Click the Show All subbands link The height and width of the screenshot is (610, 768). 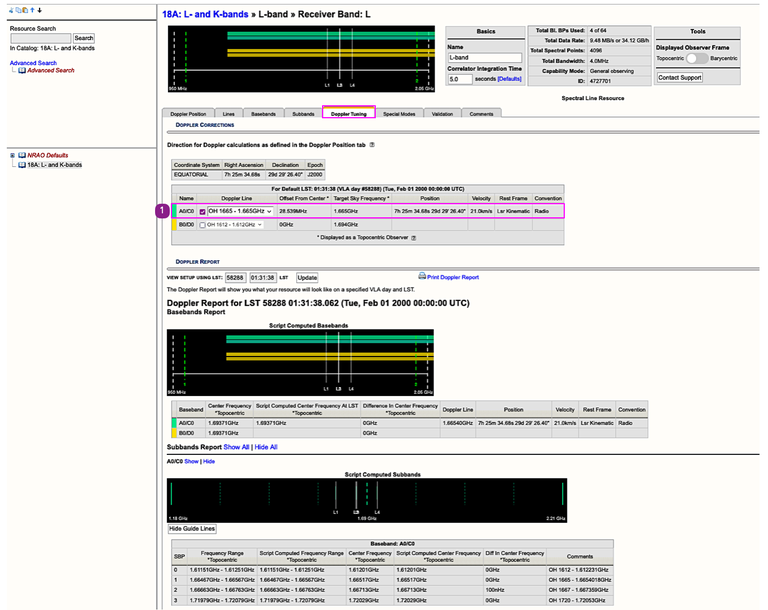[238, 447]
